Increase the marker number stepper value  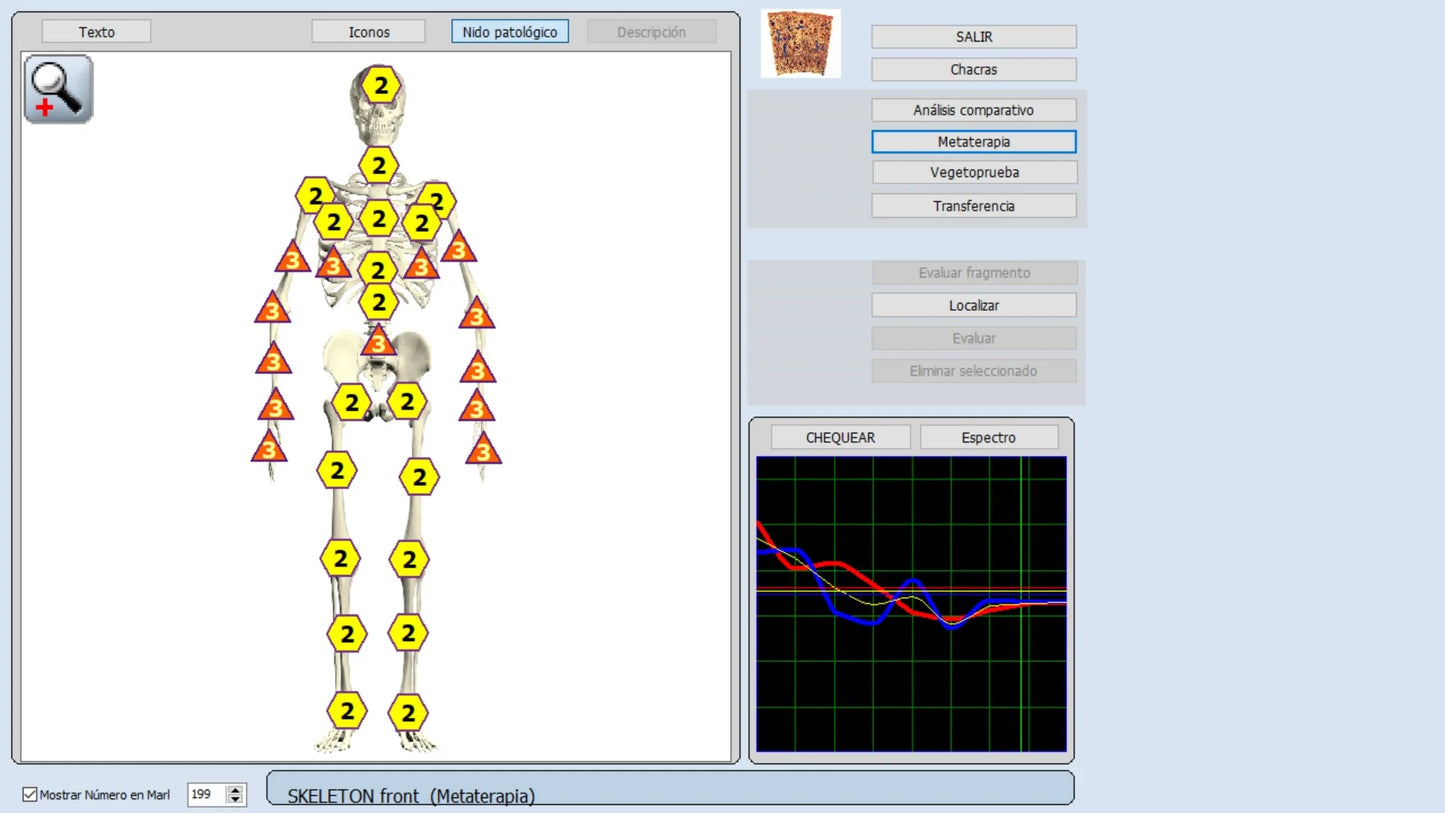click(x=236, y=790)
